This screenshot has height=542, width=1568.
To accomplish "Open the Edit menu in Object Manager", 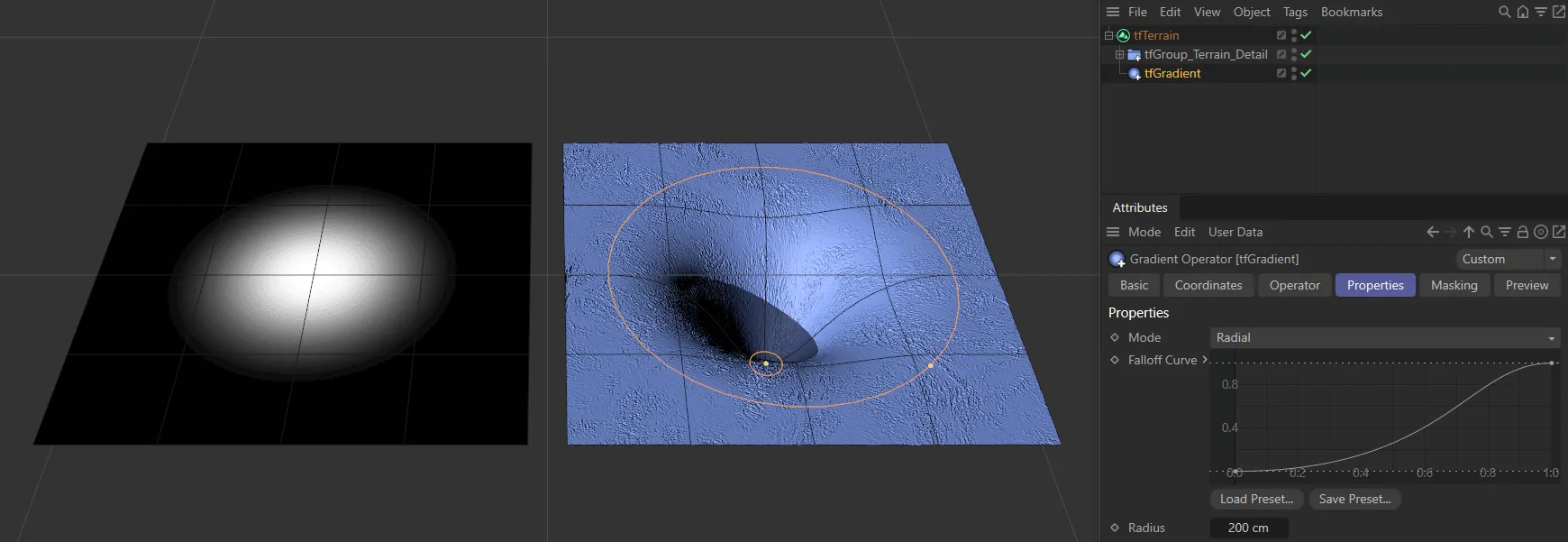I will [x=1170, y=12].
